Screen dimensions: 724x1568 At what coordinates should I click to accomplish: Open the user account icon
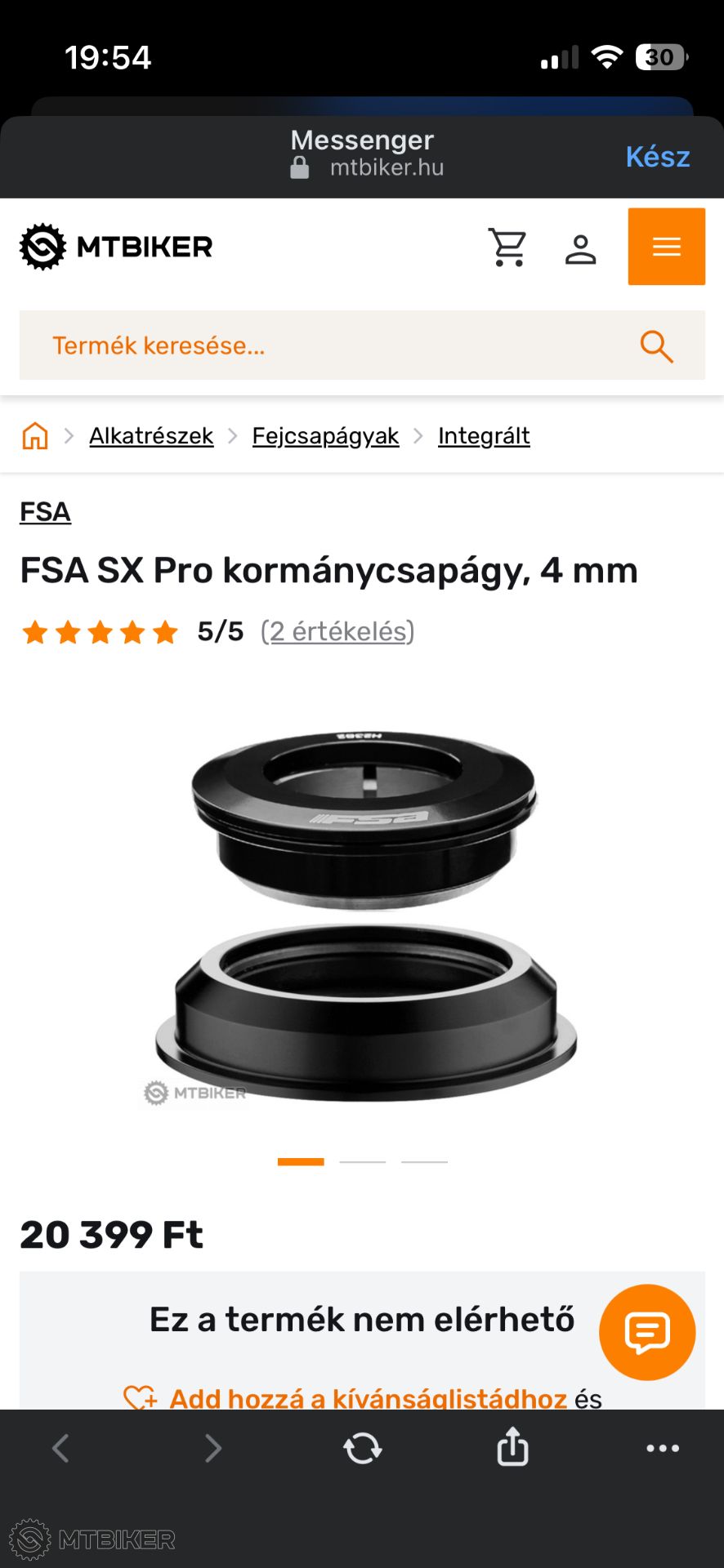coord(581,249)
